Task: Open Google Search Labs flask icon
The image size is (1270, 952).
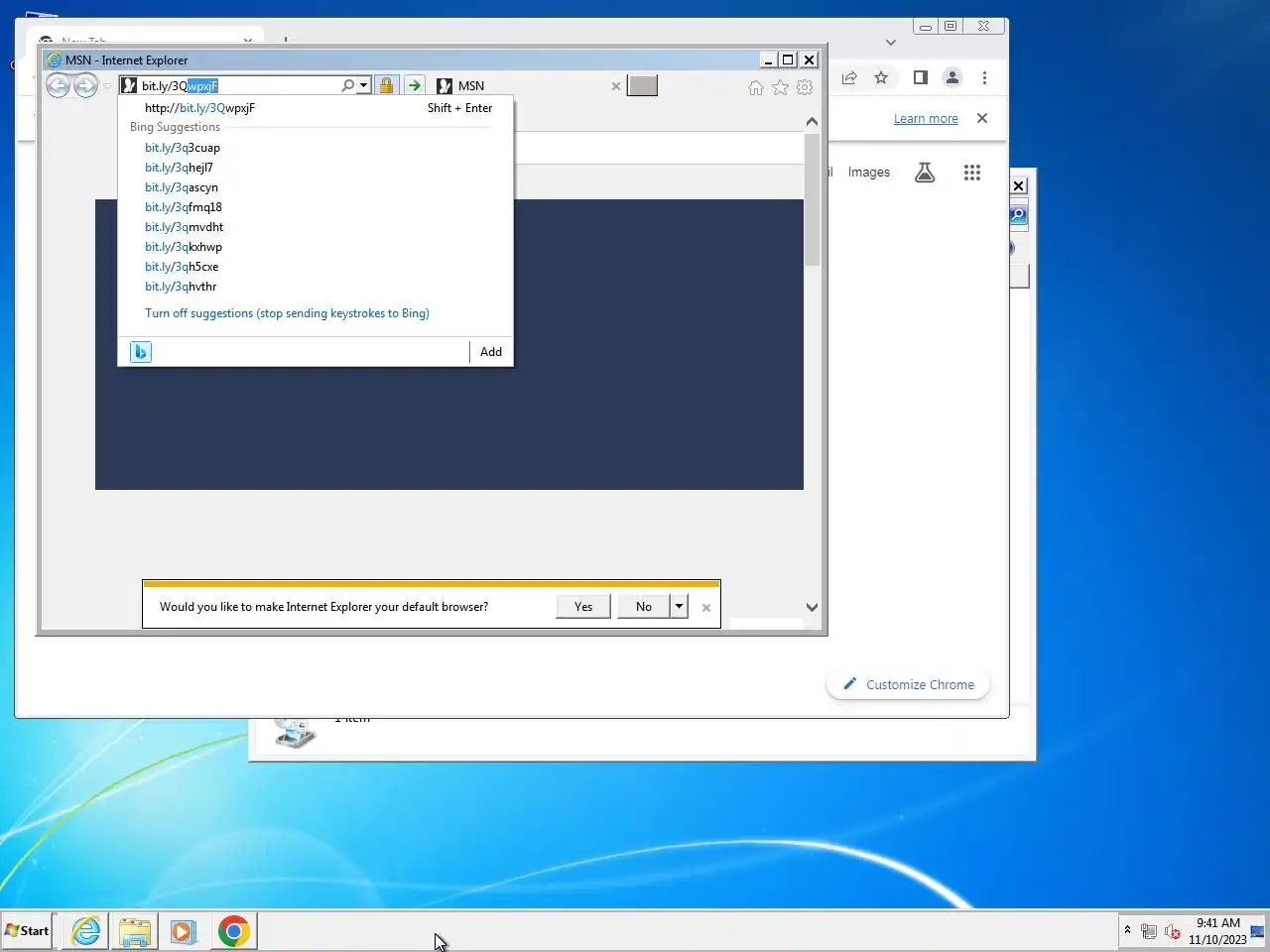Action: [925, 173]
